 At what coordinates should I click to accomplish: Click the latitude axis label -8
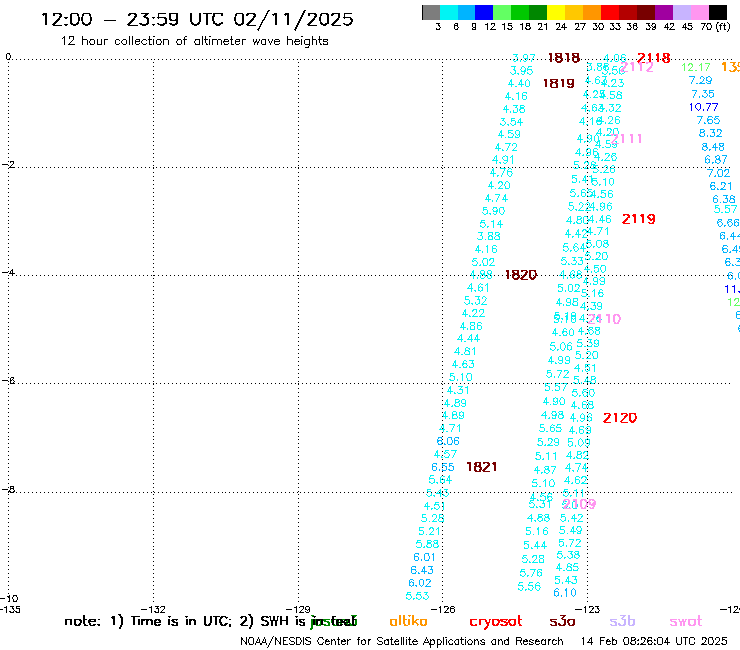click(8, 490)
